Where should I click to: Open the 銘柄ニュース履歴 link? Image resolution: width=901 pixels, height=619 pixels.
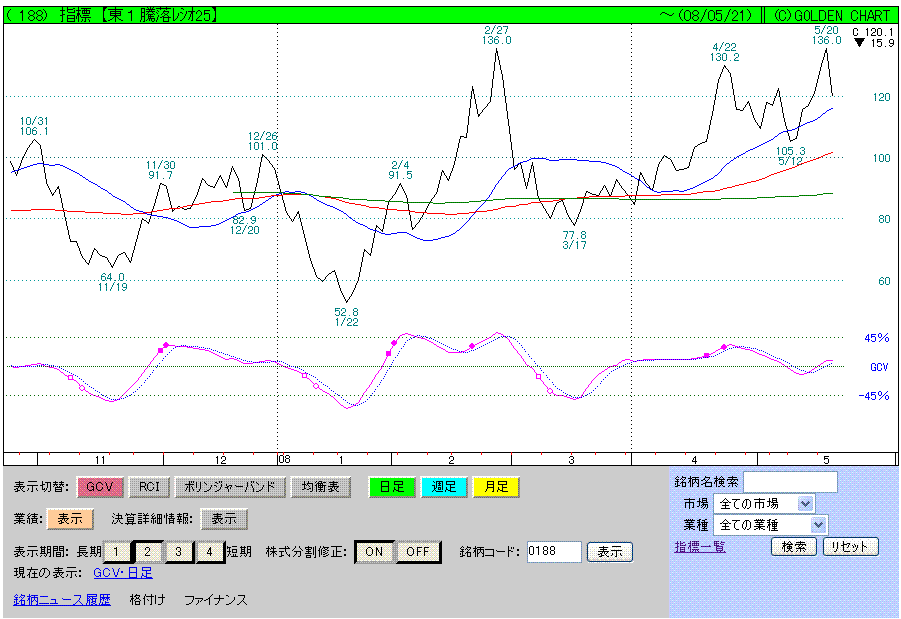pos(62,600)
